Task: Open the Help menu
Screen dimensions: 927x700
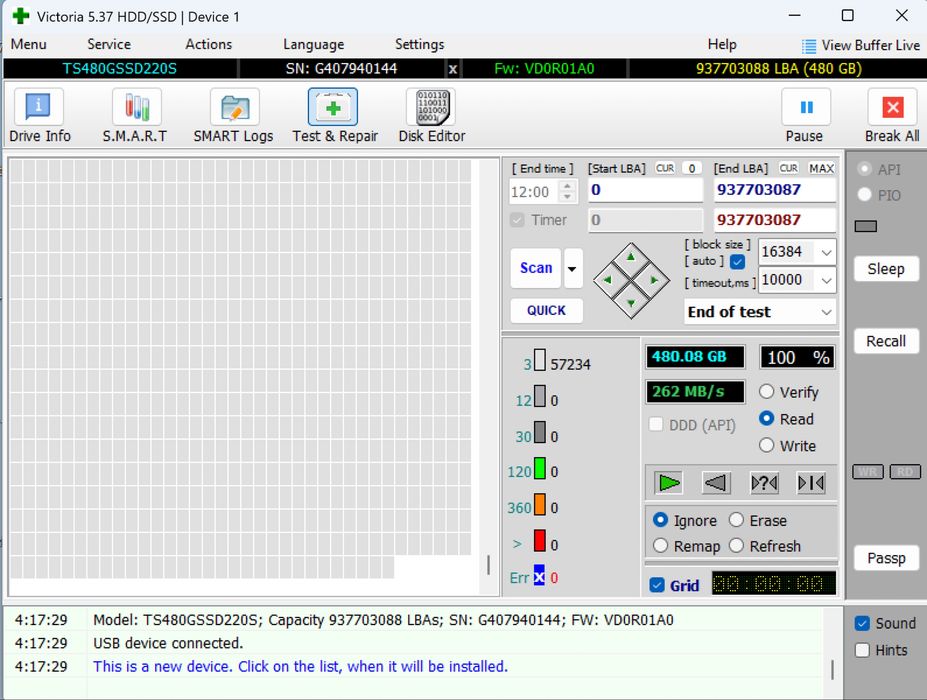Action: tap(722, 44)
